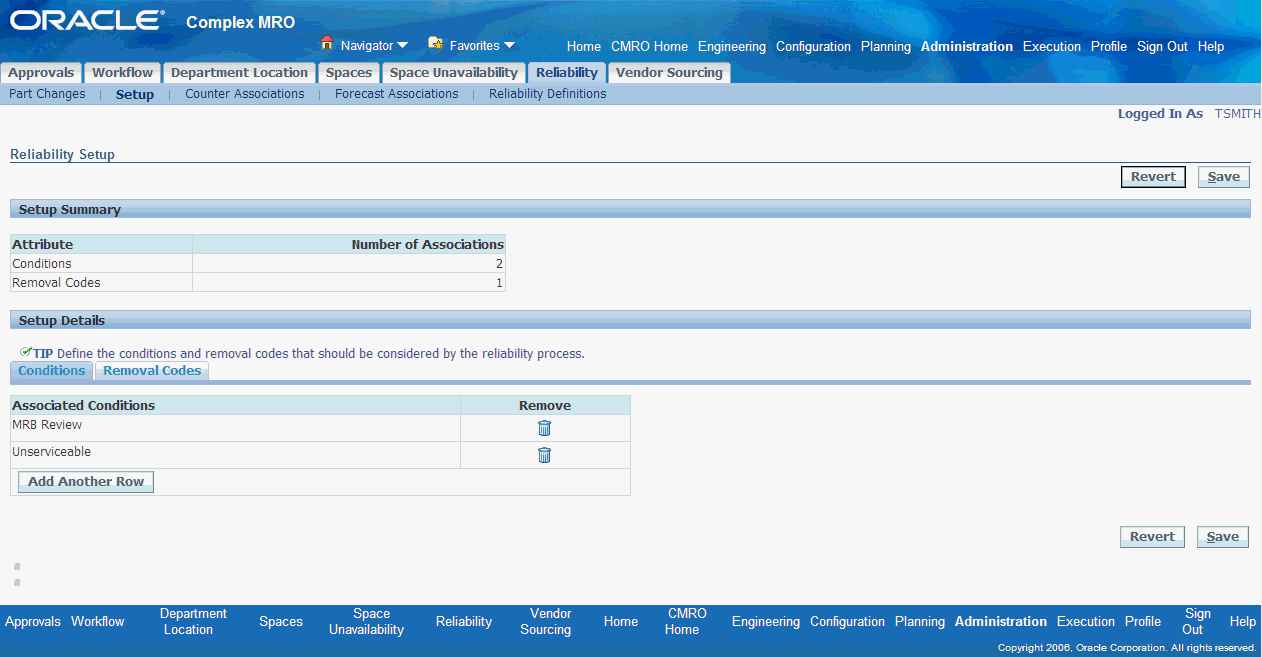
Task: Switch to the Spaces tab
Action: (x=349, y=73)
